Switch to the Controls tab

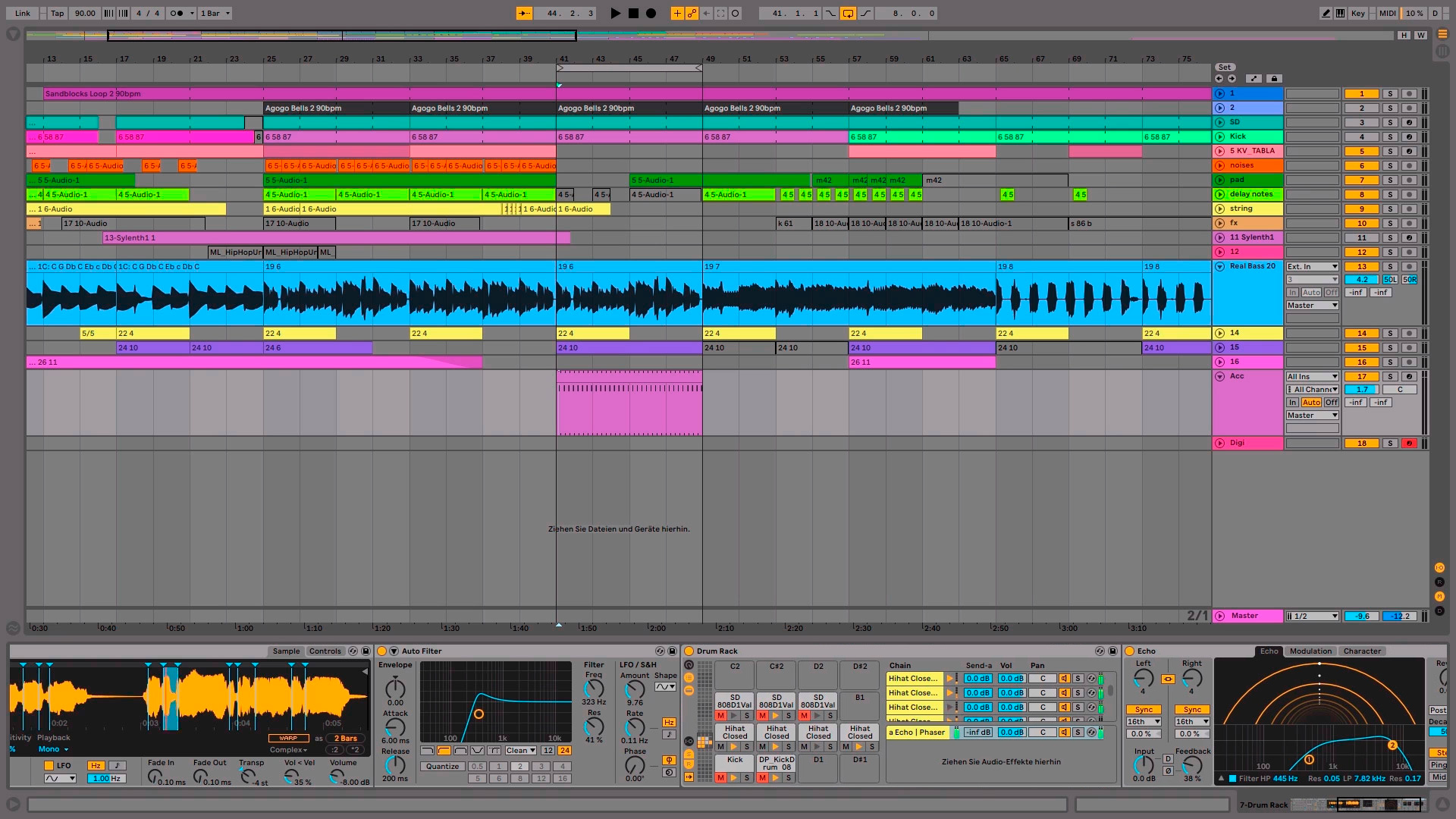tap(325, 651)
